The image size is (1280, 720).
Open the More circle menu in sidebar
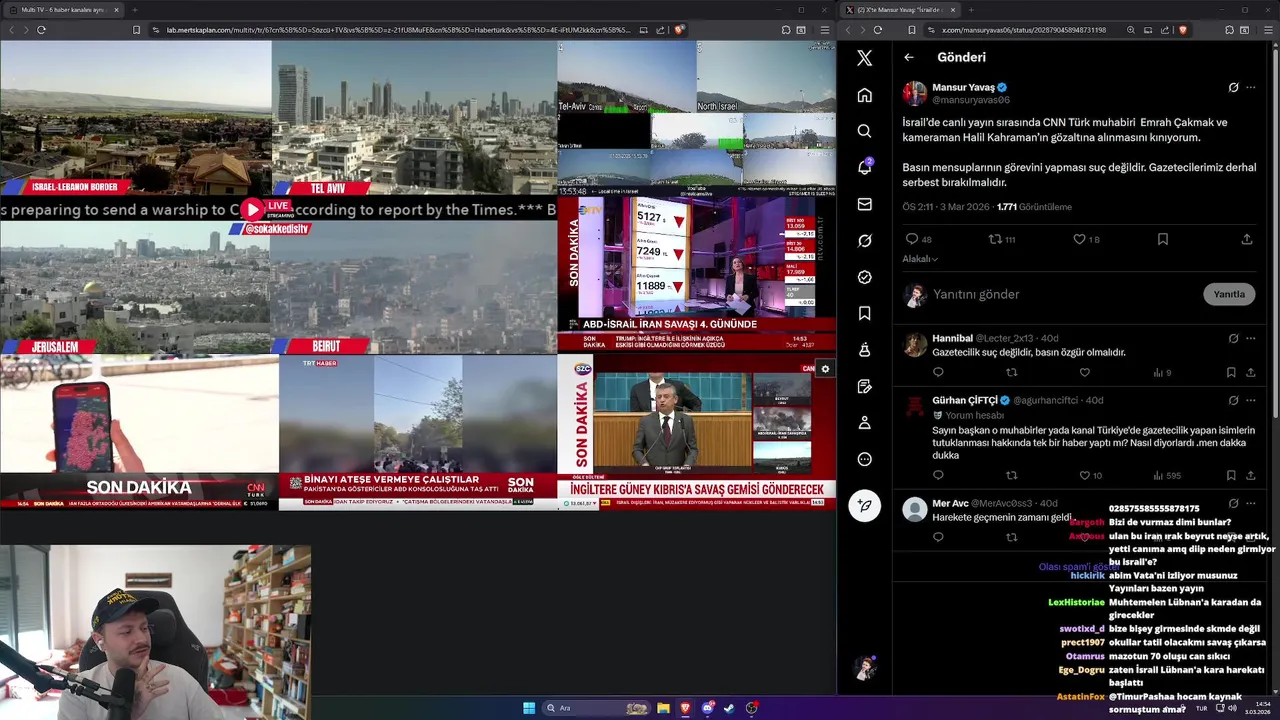tap(865, 459)
